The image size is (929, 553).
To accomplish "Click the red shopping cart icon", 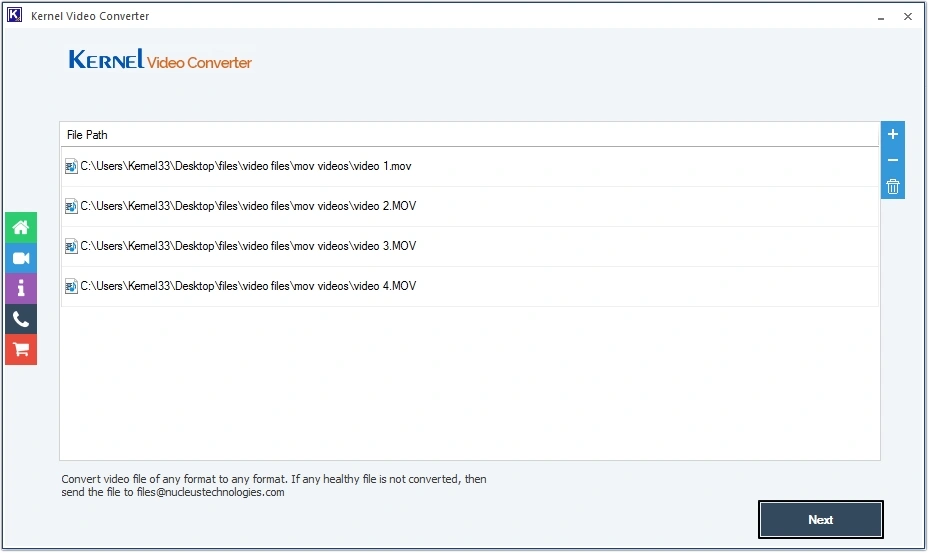I will point(21,350).
